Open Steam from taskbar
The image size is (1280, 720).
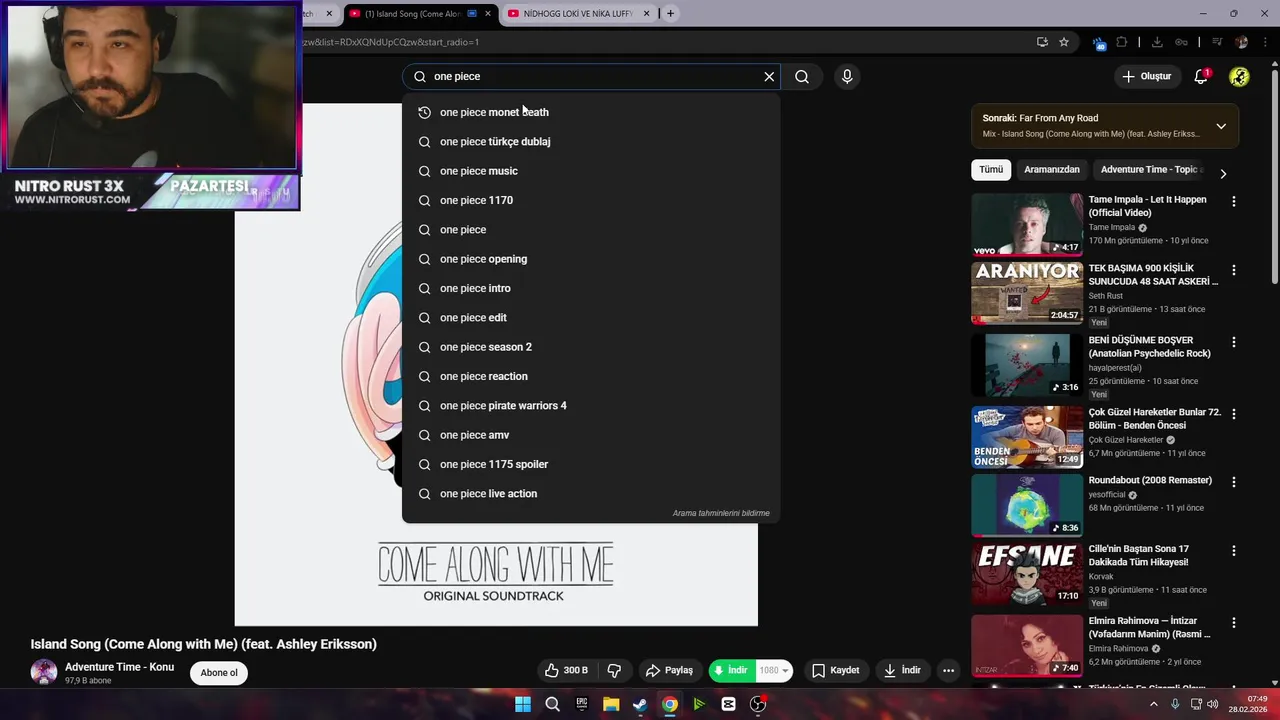click(640, 704)
